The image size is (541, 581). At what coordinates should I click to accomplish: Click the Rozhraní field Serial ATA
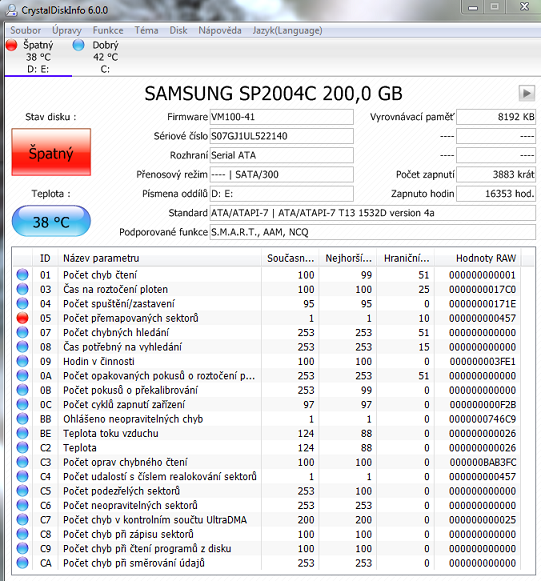point(282,155)
